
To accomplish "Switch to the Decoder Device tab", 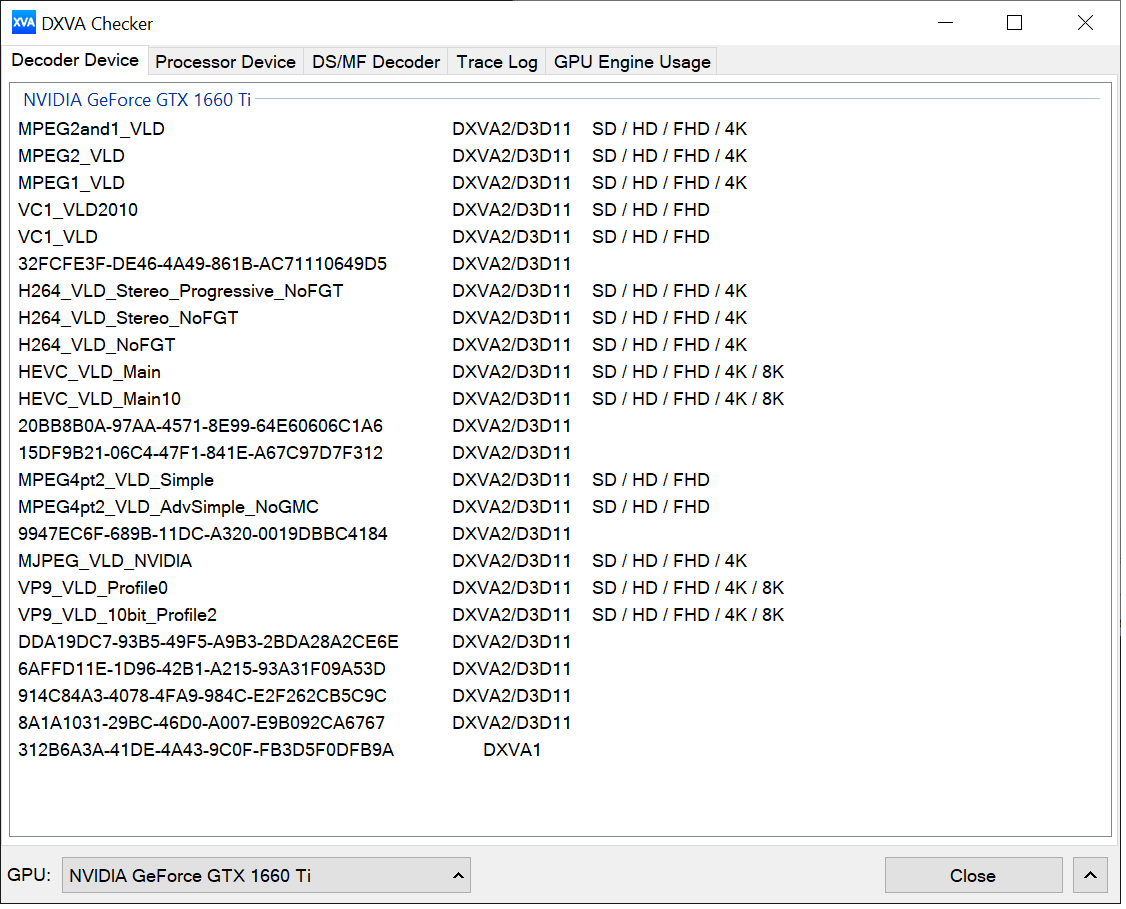I will tap(75, 60).
